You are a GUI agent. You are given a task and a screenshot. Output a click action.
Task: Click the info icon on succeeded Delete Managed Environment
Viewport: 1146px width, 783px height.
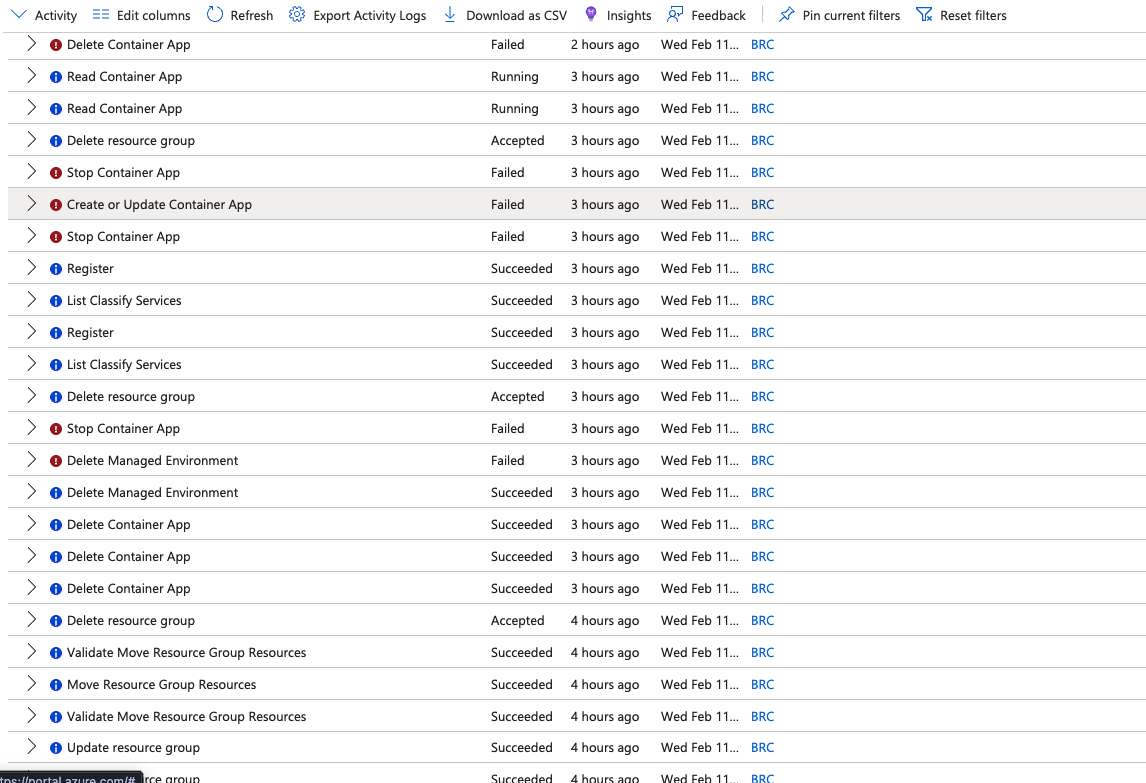click(56, 493)
